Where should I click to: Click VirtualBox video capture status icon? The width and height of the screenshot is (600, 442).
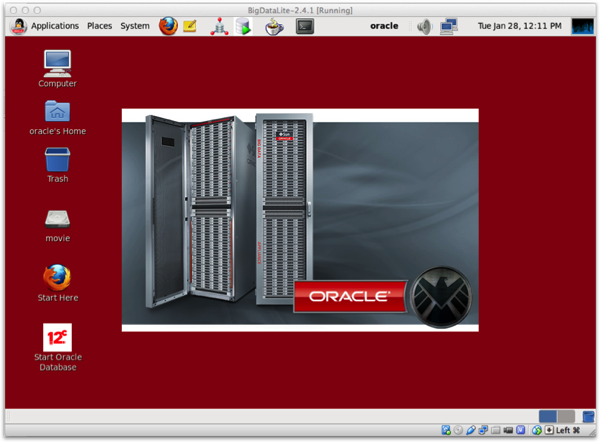(508, 431)
